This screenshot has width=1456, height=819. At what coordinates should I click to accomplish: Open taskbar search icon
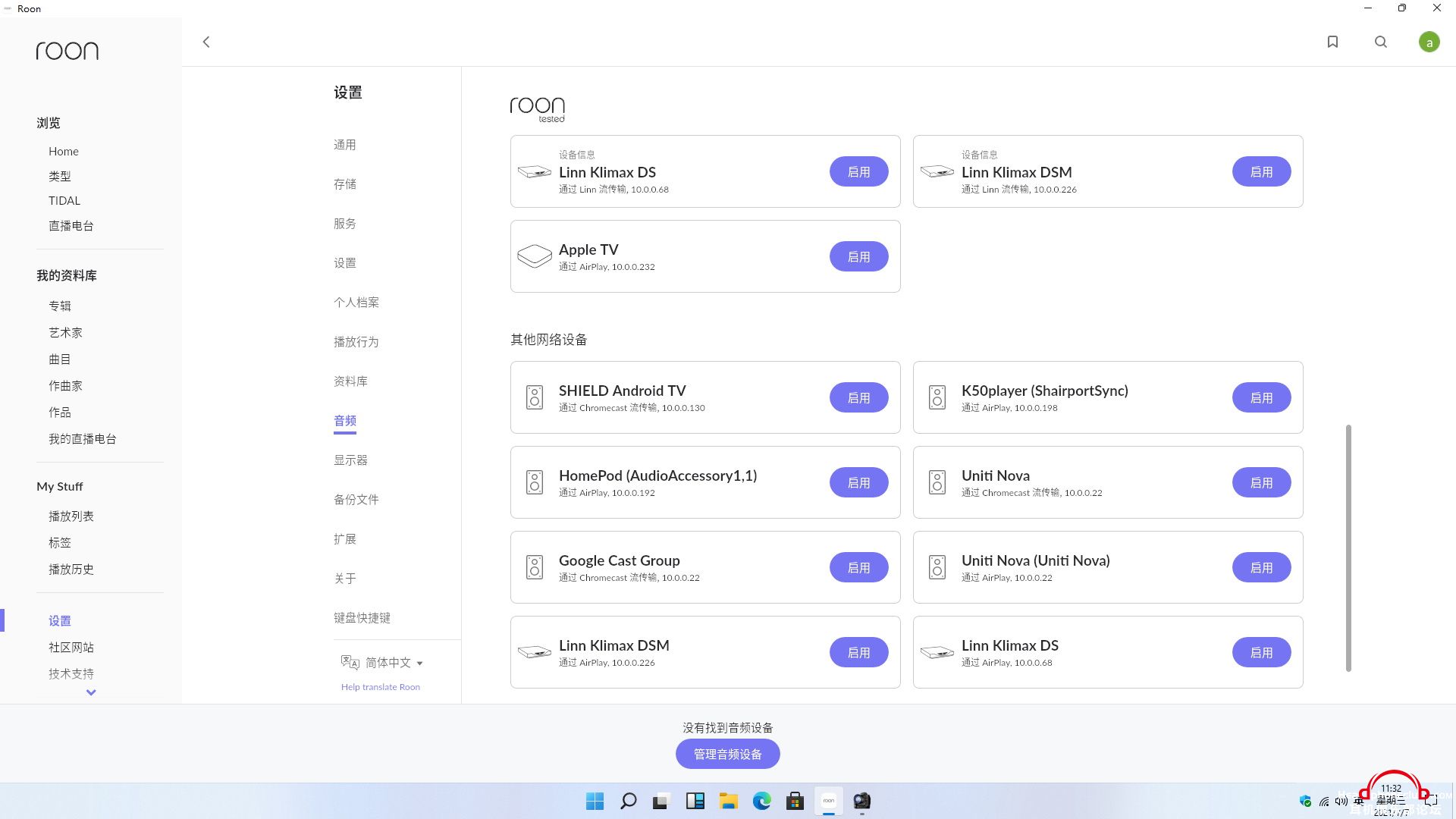[629, 801]
